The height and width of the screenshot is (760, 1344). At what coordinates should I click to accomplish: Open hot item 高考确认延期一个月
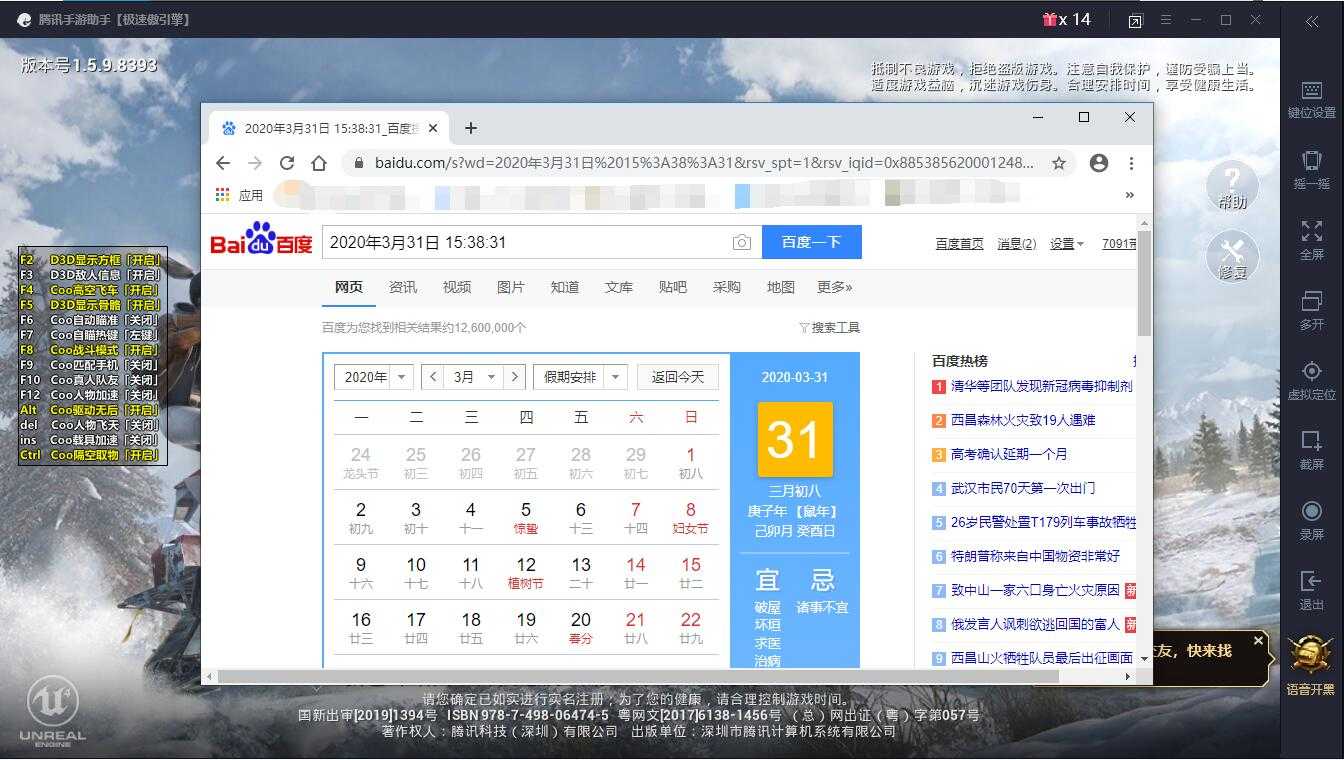pos(1009,454)
